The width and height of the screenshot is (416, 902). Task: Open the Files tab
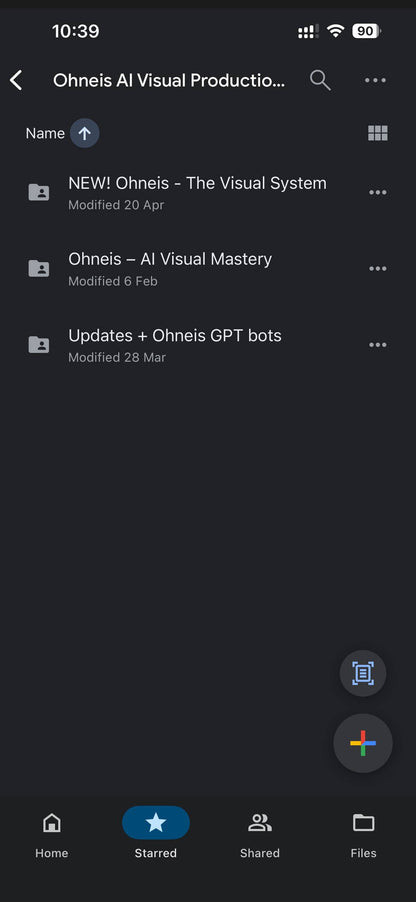tap(364, 835)
